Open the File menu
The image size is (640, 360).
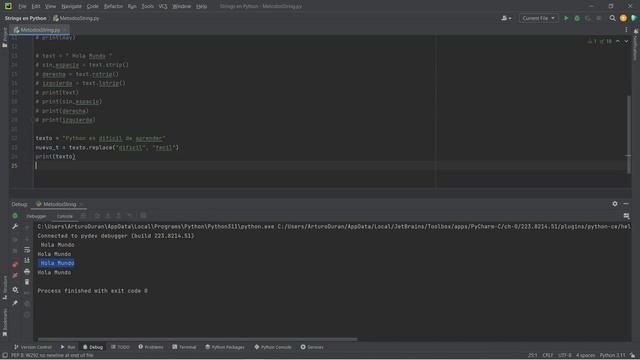click(x=22, y=6)
